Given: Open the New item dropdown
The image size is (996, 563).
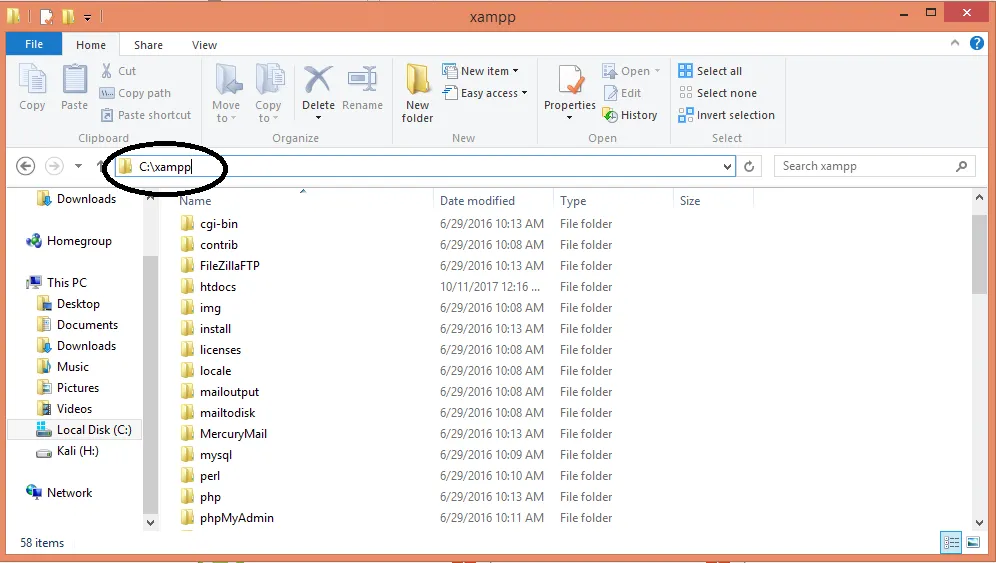Looking at the screenshot, I should tap(480, 71).
